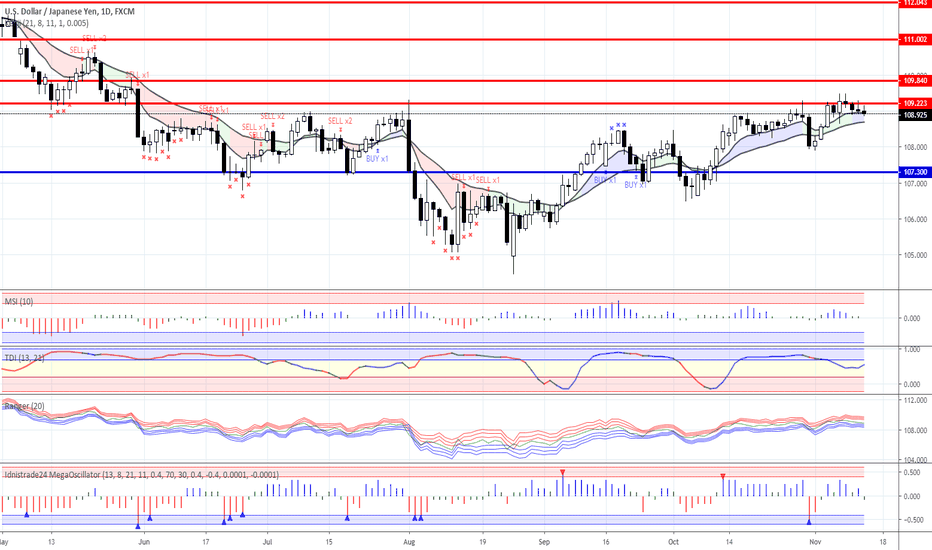932x550 pixels.
Task: Open the MSI (10) indicator label
Action: click(19, 301)
